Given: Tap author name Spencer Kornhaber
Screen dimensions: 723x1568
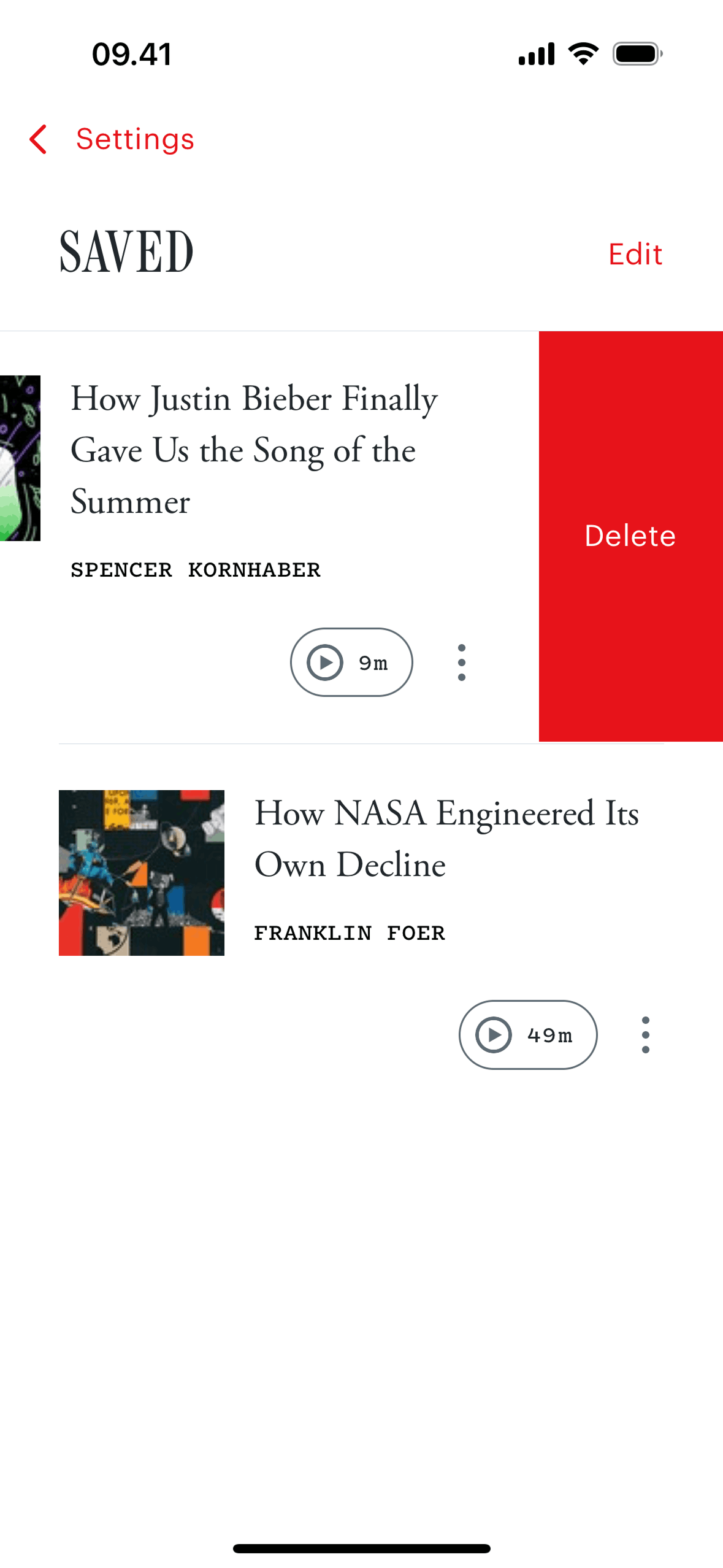Looking at the screenshot, I should tap(196, 570).
